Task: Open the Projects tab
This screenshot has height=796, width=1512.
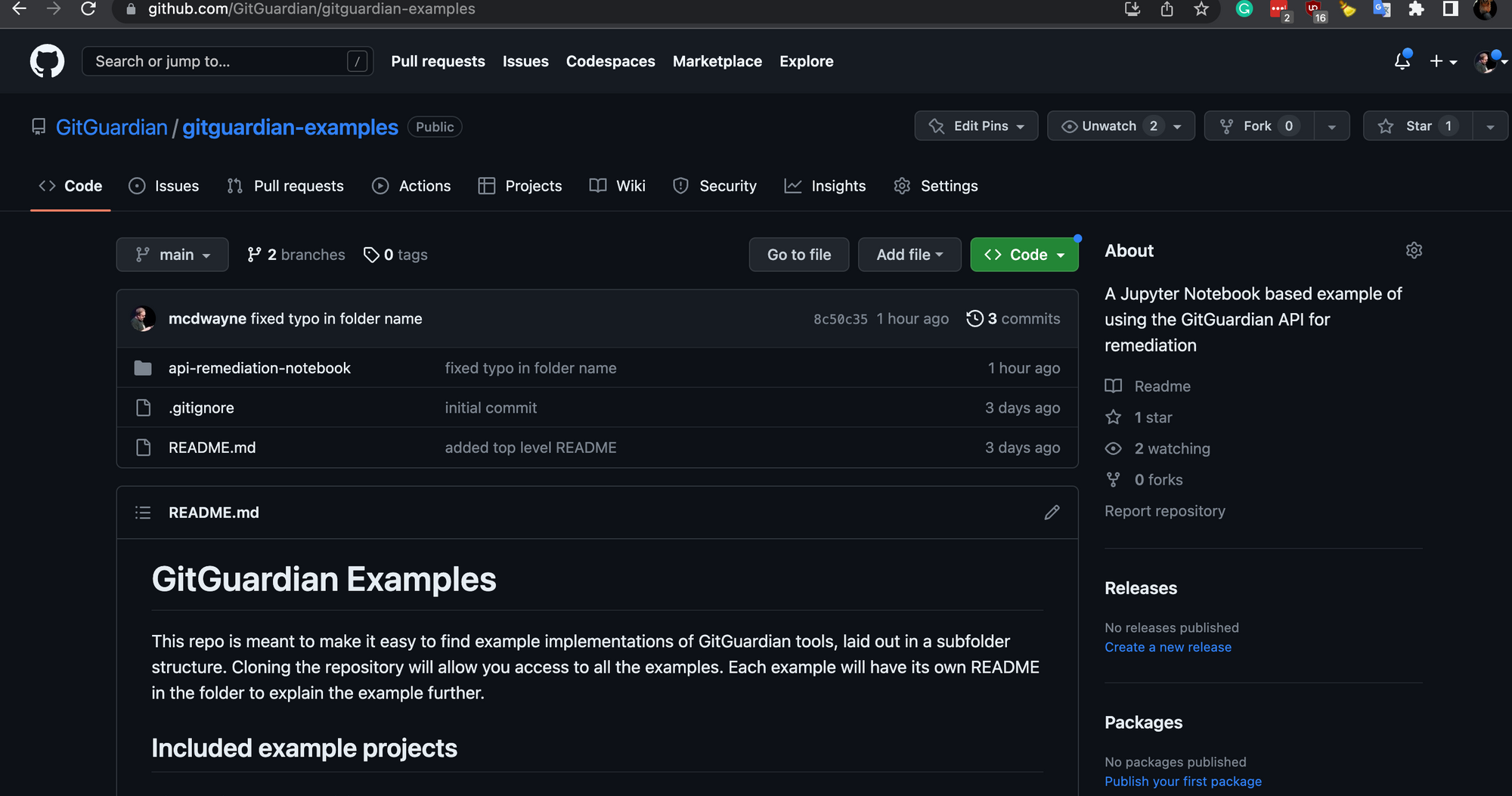Action: click(520, 186)
